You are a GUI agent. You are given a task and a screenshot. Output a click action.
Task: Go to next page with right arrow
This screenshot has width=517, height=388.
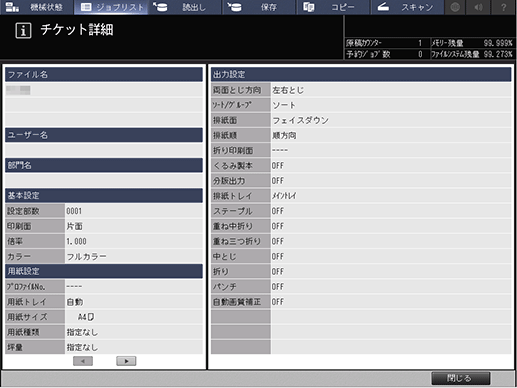click(126, 361)
